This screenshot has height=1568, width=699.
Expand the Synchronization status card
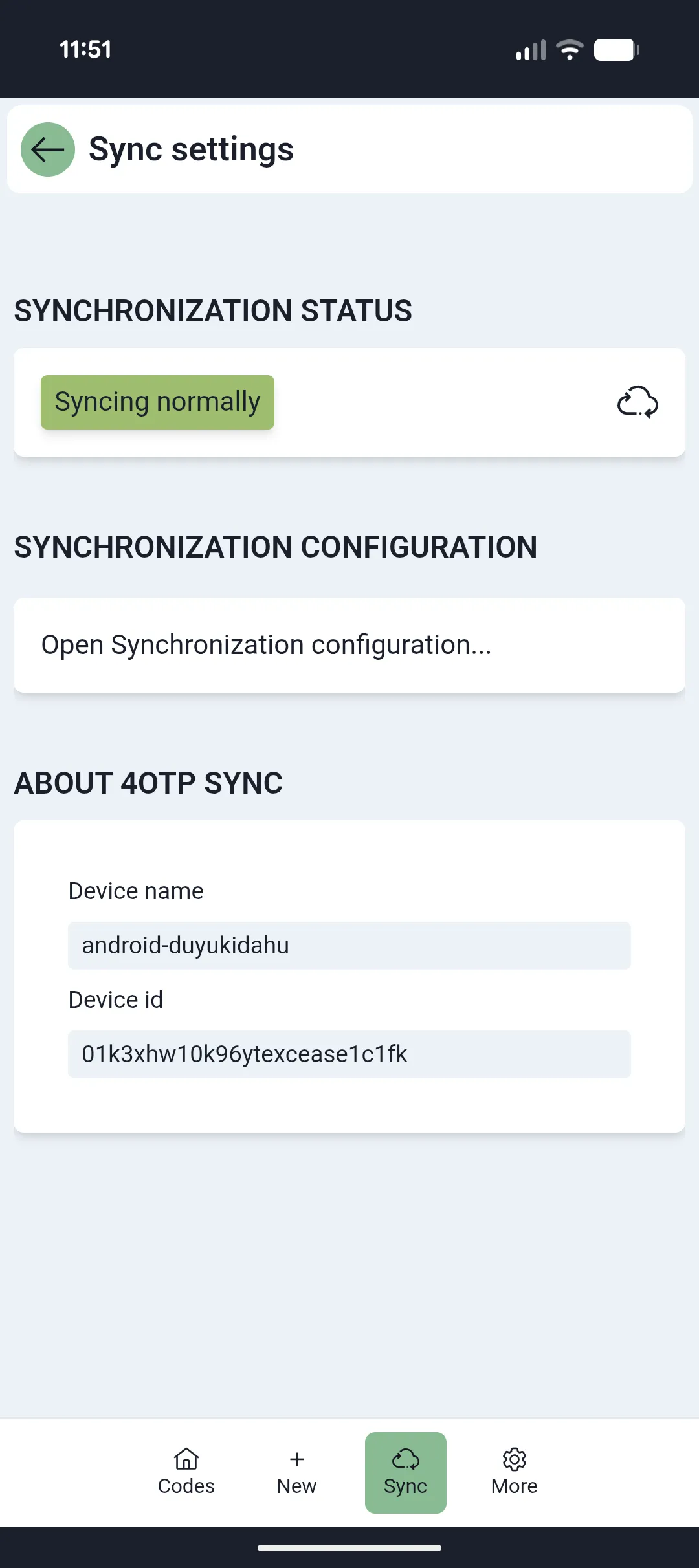click(x=349, y=402)
